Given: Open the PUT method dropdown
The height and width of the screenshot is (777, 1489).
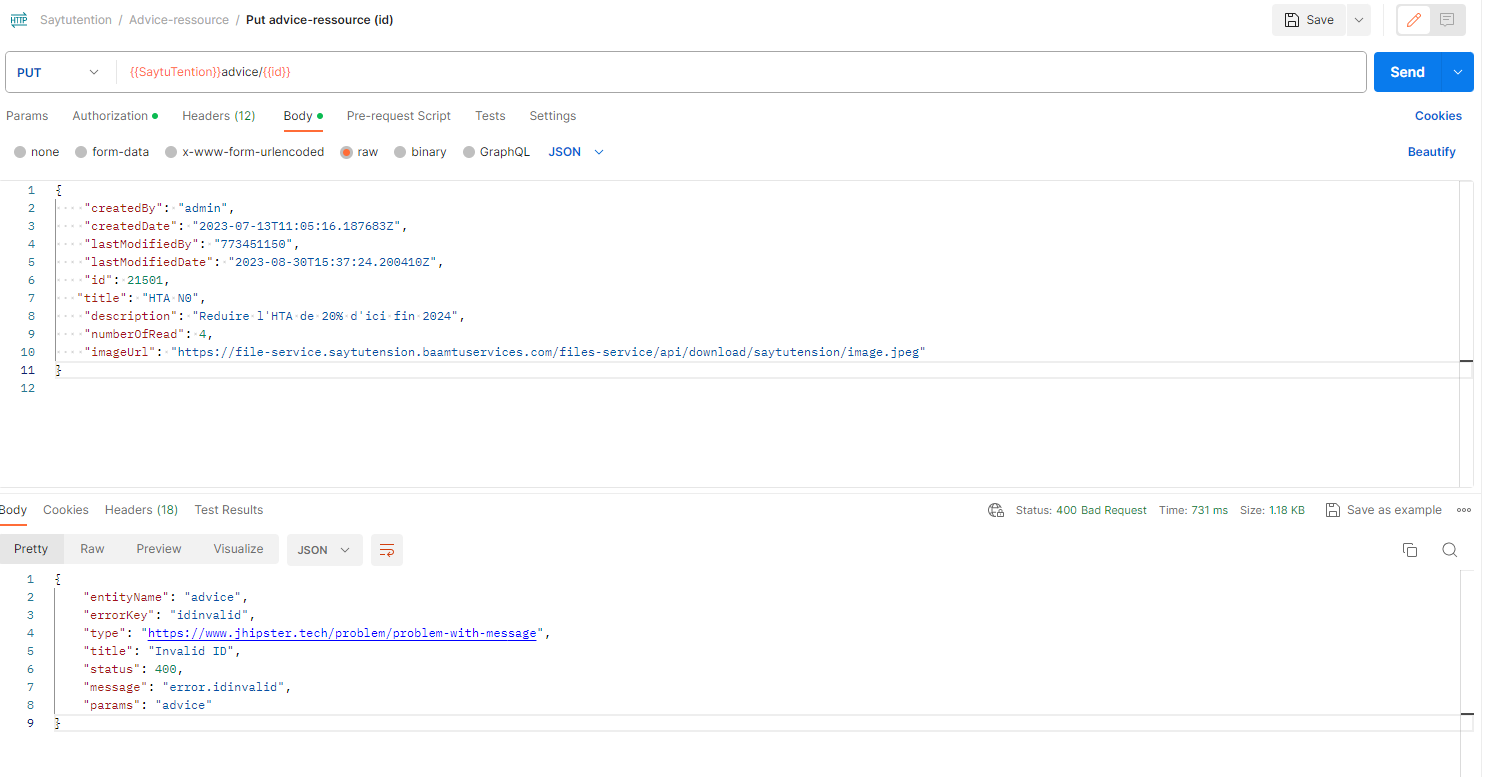Looking at the screenshot, I should (58, 72).
